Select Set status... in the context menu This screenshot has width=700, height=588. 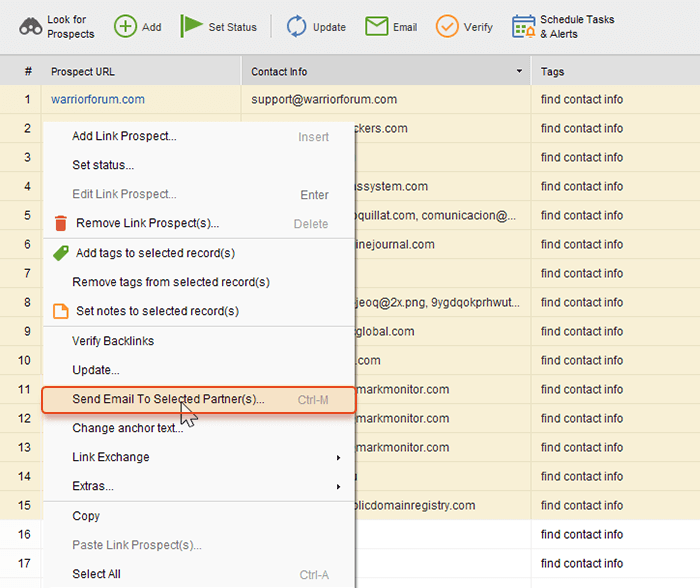[x=199, y=165]
